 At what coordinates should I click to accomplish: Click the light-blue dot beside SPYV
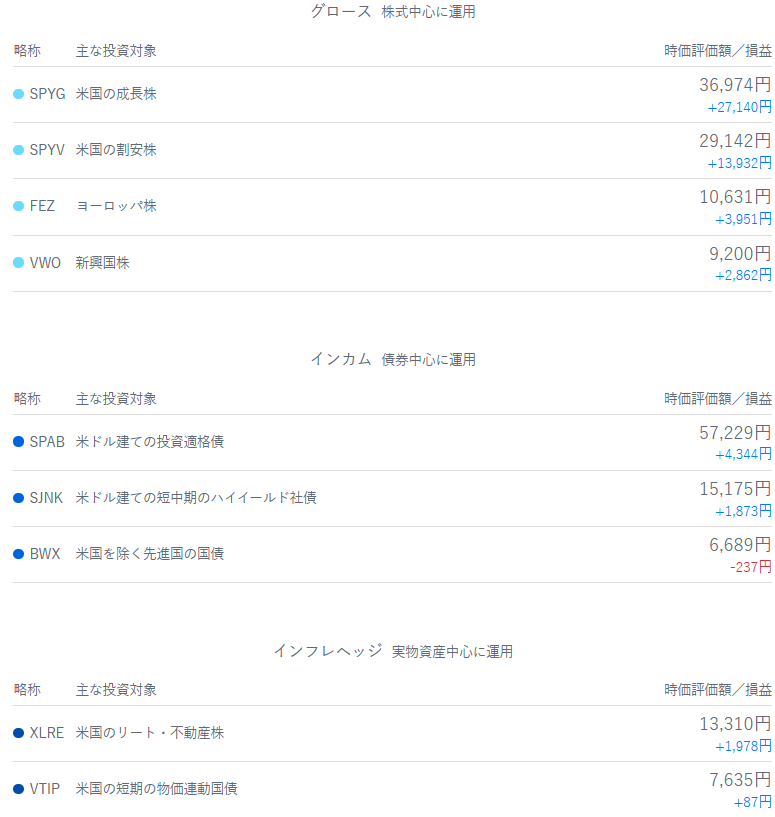tap(18, 150)
